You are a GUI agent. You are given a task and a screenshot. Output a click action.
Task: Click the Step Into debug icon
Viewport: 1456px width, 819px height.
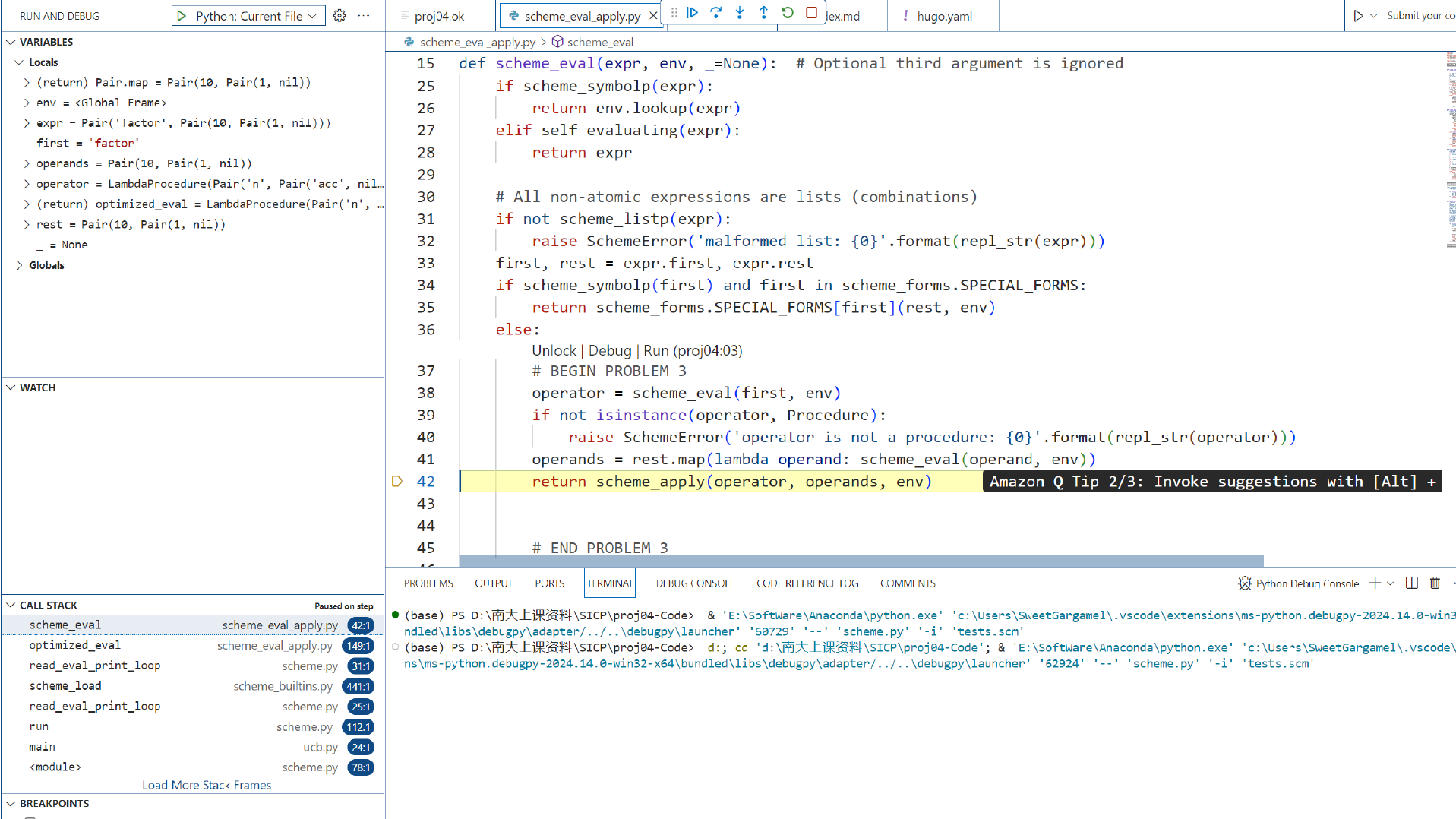[740, 13]
